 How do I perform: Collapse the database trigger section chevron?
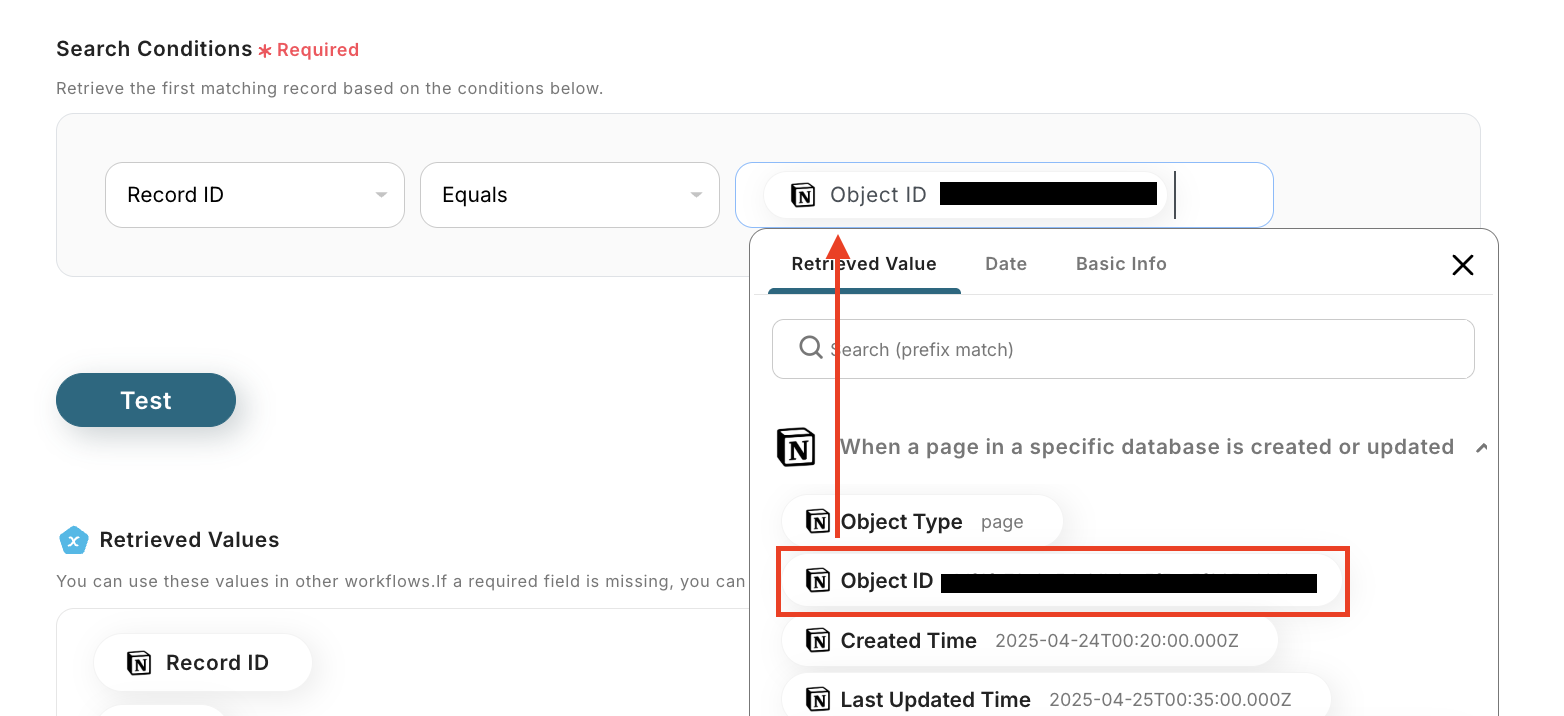(1480, 448)
